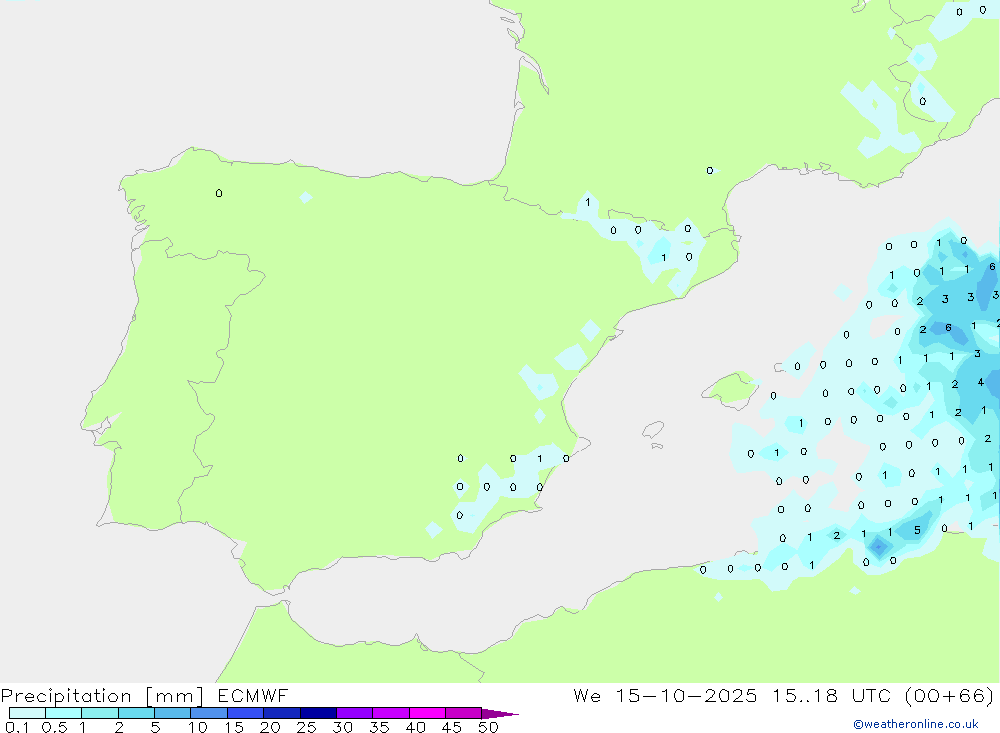Viewport: 1000px width, 733px height.
Task: Click the value 4 precipitation label
Action: coord(981,381)
